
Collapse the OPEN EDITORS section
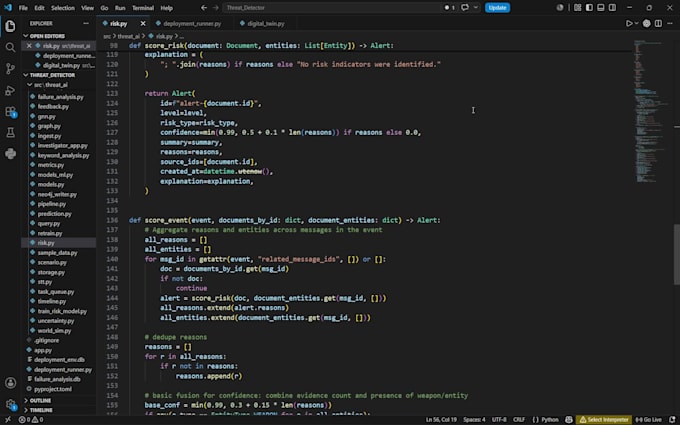47,36
